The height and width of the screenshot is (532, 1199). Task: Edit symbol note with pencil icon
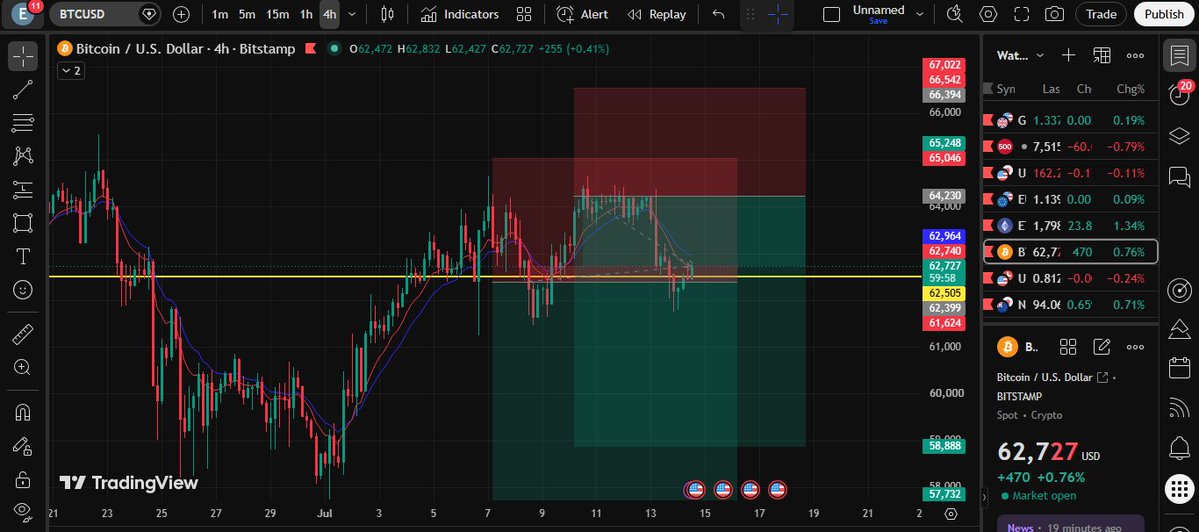1102,347
